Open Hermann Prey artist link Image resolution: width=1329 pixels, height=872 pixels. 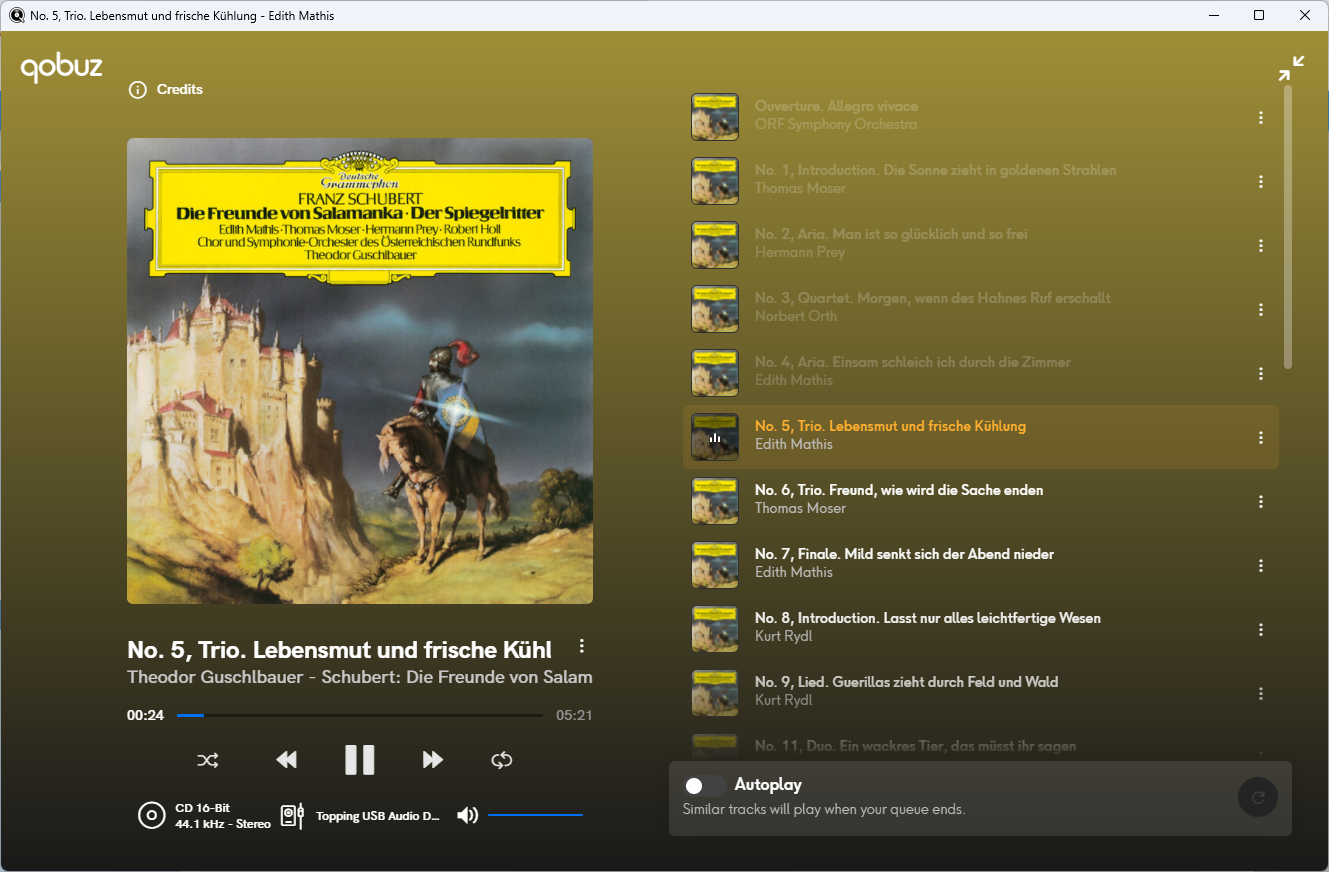click(x=800, y=253)
